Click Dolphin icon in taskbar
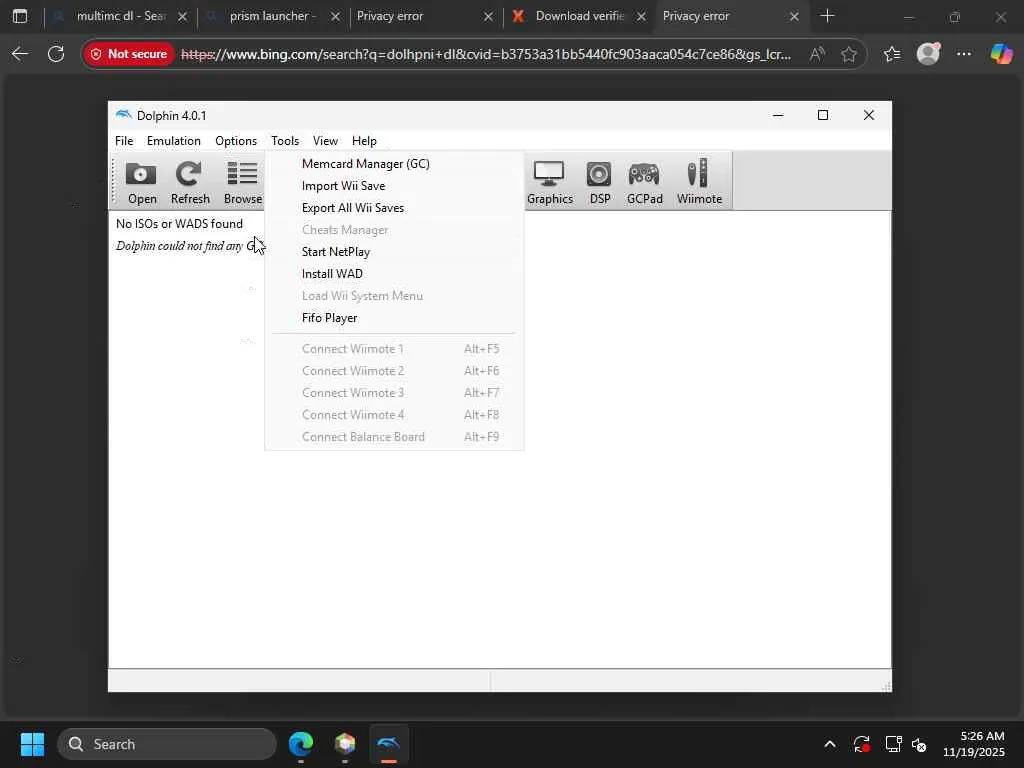1024x768 pixels. 389,744
